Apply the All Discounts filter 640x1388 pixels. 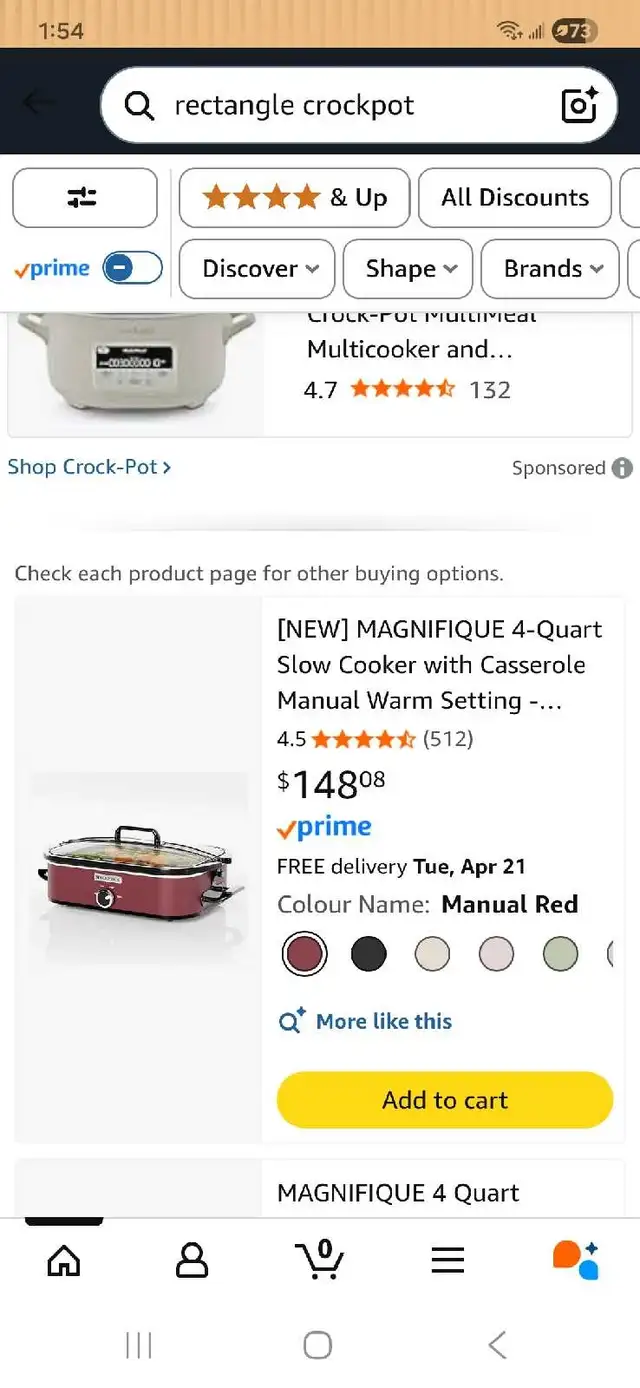coord(515,197)
